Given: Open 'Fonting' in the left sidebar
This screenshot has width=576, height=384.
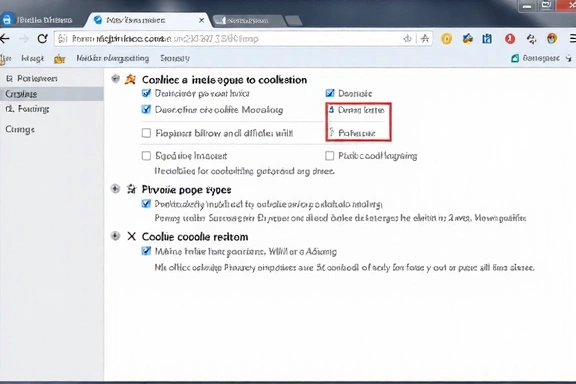Looking at the screenshot, I should click(28, 109).
